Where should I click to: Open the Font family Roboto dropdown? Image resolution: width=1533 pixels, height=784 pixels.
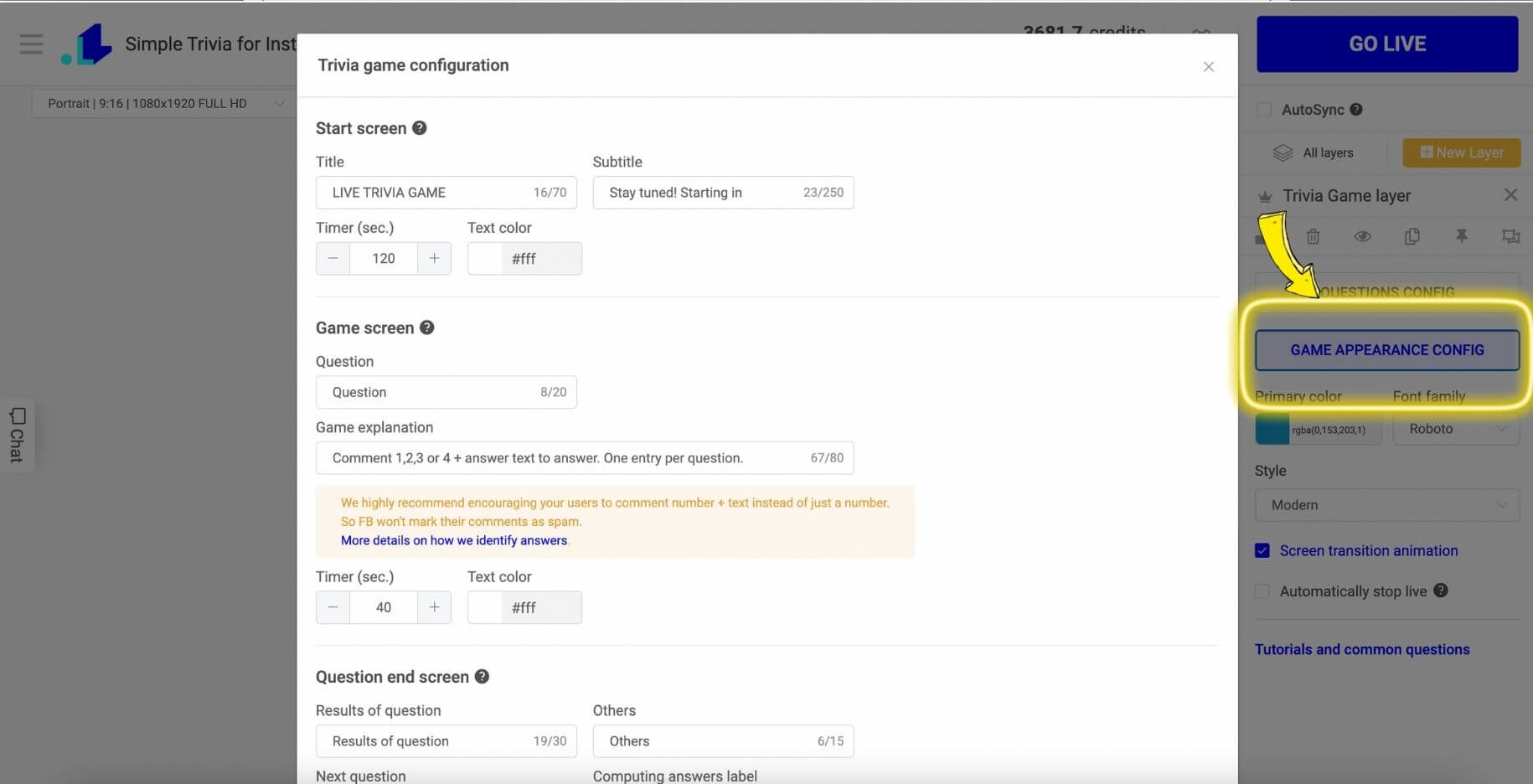pyautogui.click(x=1456, y=429)
